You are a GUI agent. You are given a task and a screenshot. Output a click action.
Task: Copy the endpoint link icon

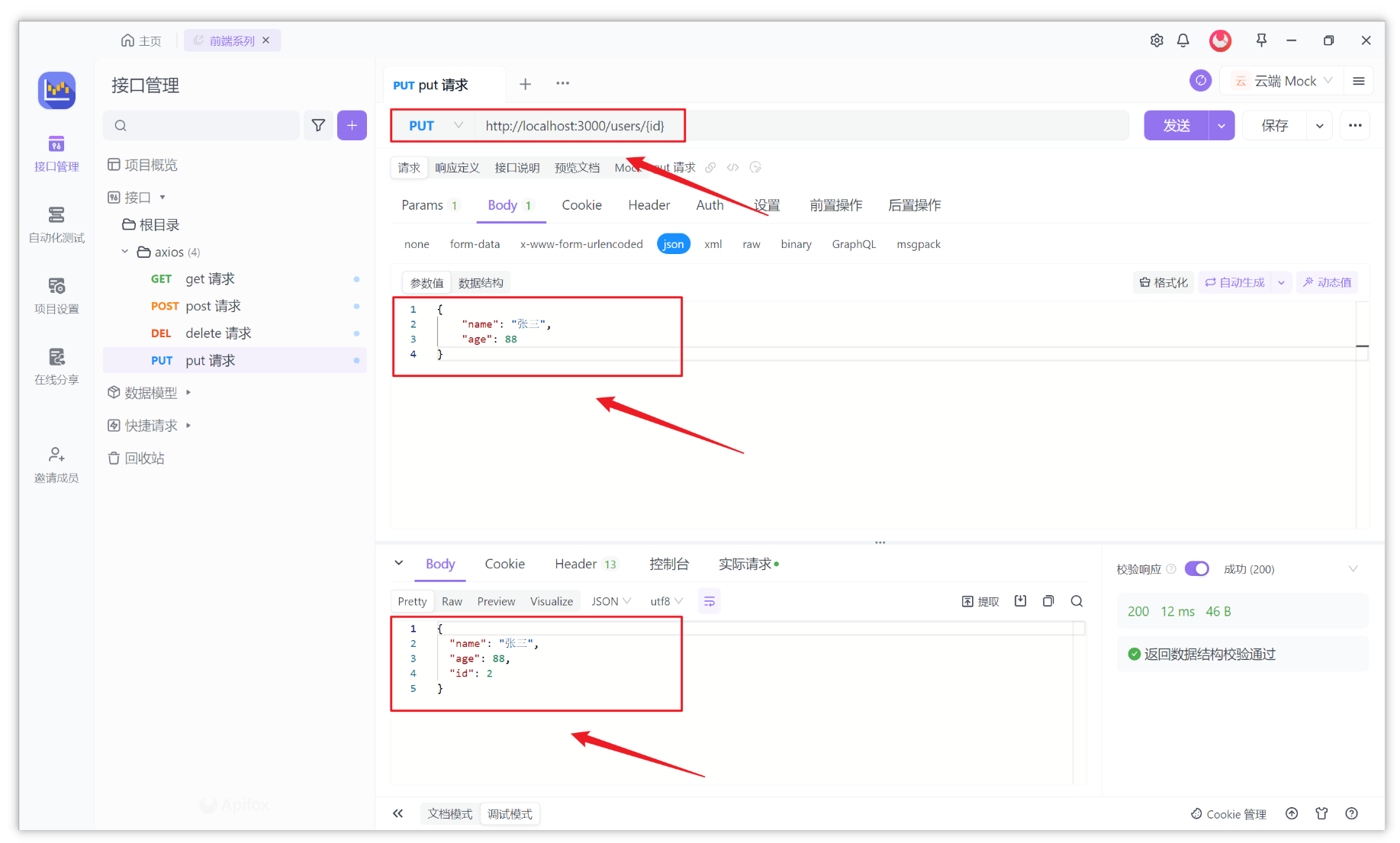[710, 168]
